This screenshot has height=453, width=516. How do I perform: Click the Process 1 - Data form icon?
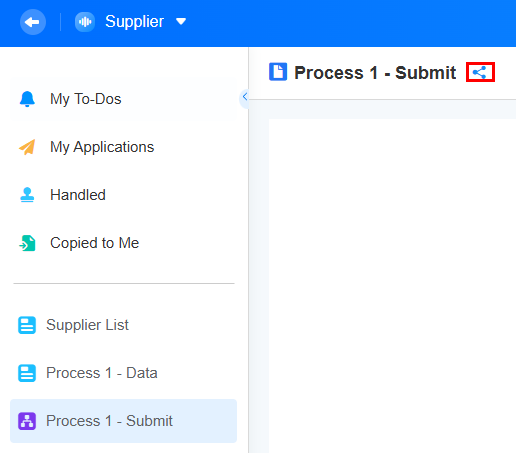click(x=27, y=373)
